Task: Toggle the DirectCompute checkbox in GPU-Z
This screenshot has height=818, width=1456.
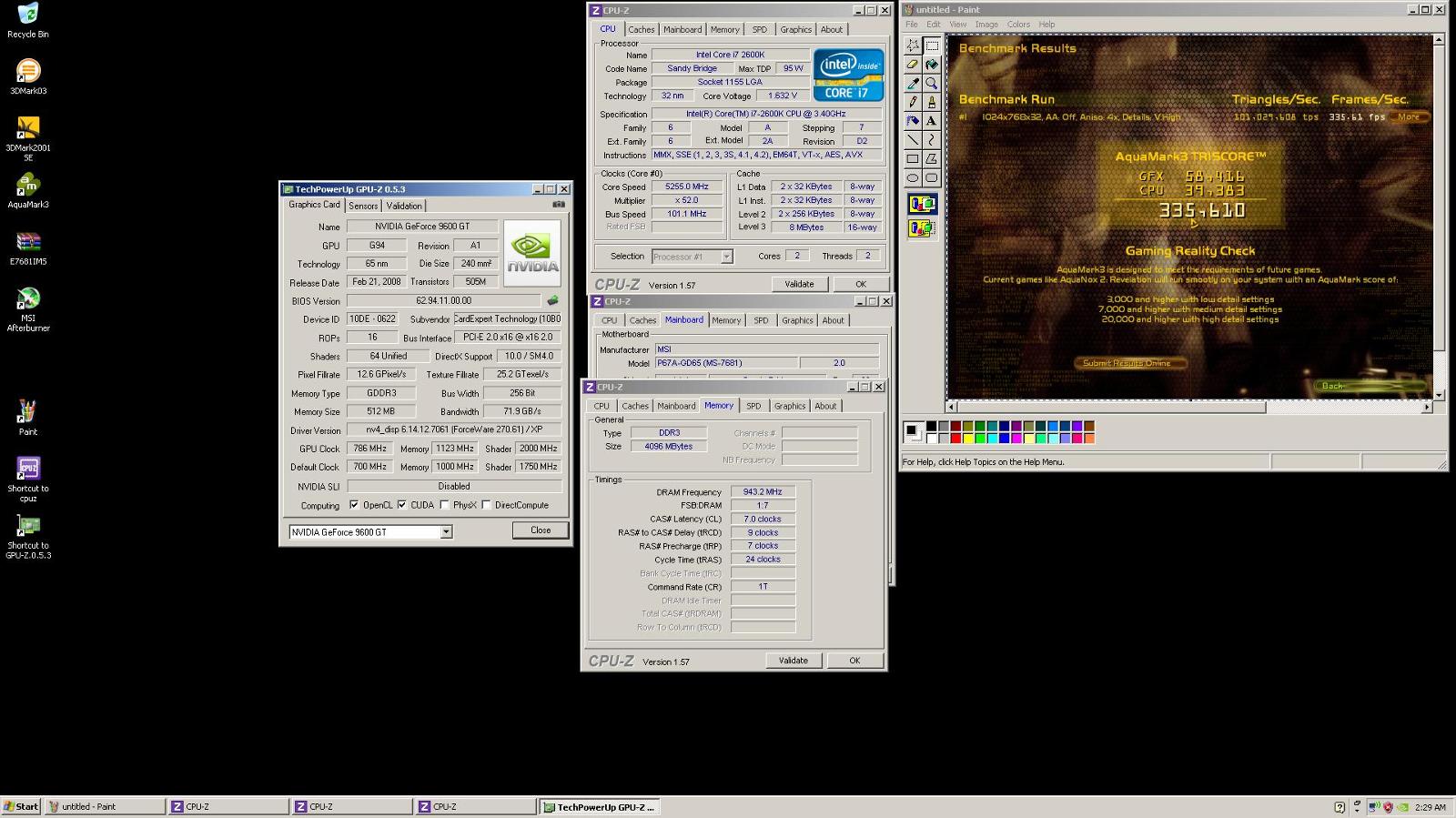Action: [x=486, y=505]
